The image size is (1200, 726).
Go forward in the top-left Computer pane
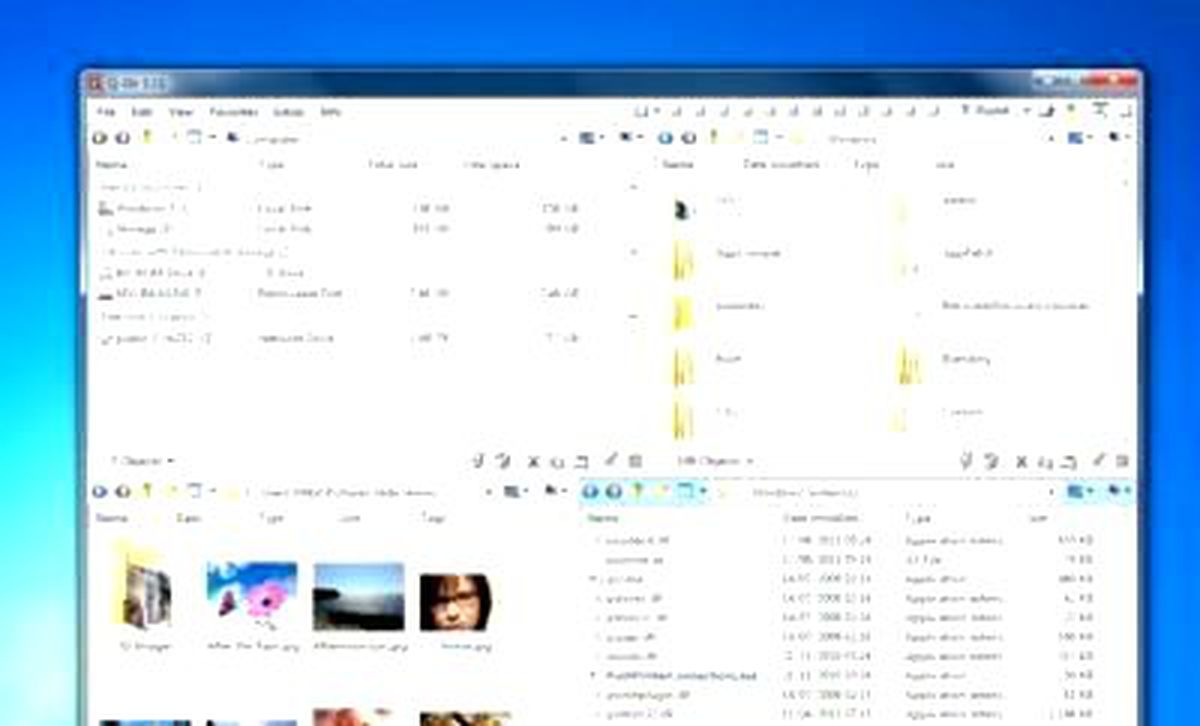click(123, 138)
